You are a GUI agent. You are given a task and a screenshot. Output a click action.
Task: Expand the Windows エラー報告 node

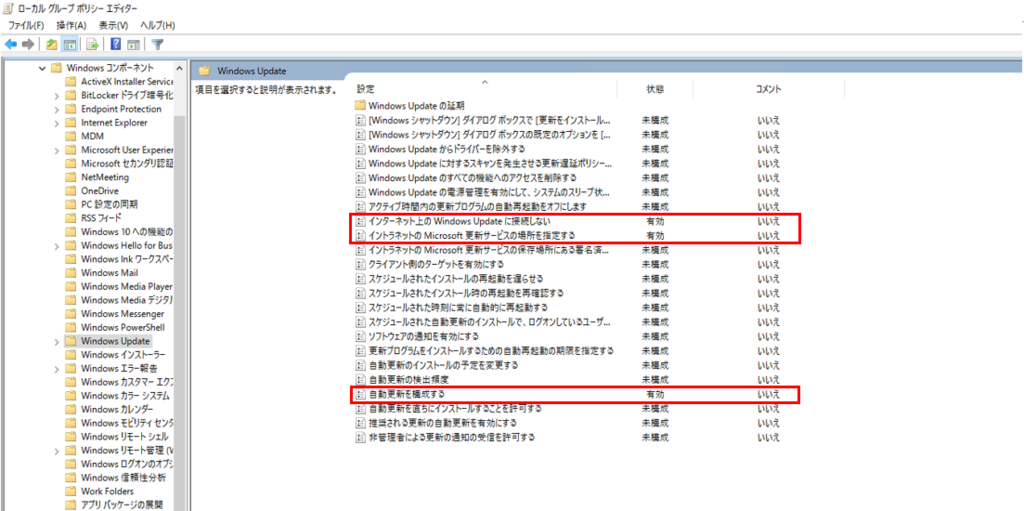(x=57, y=369)
